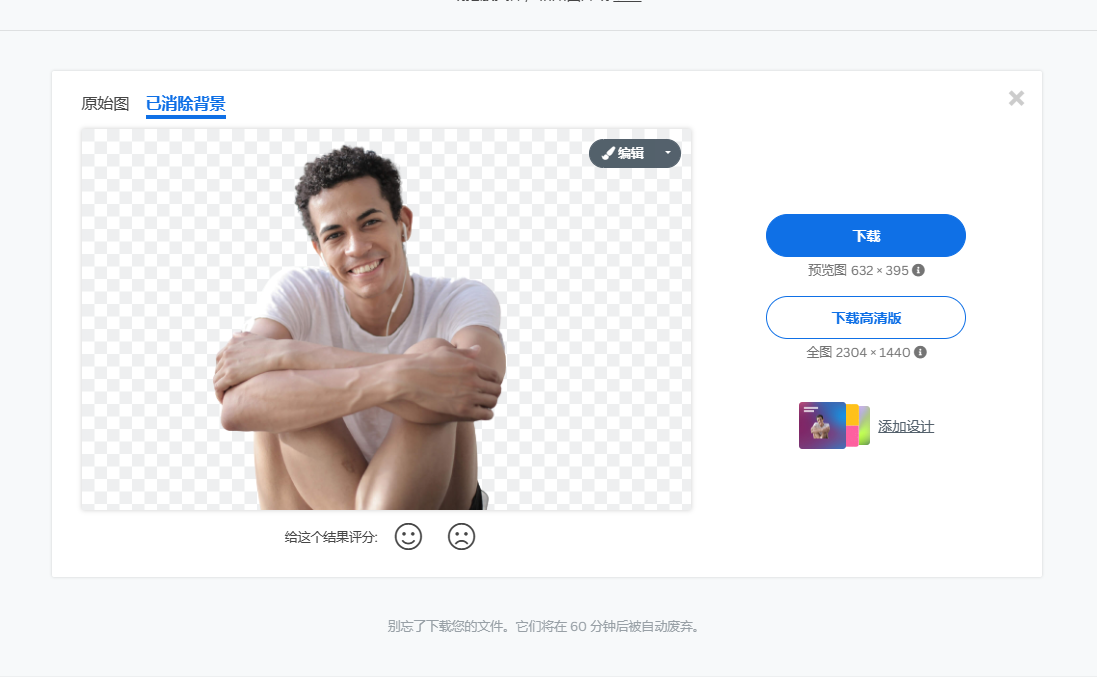Click the info icon next to 全图 2304×1440
Viewport: 1097px width, 677px height.
921,352
